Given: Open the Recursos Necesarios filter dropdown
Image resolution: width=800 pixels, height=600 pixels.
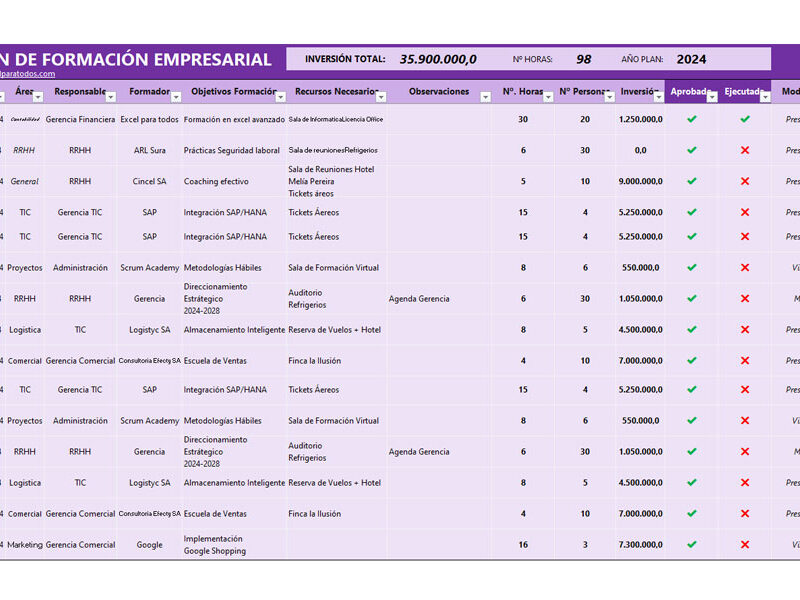Looking at the screenshot, I should tap(381, 97).
